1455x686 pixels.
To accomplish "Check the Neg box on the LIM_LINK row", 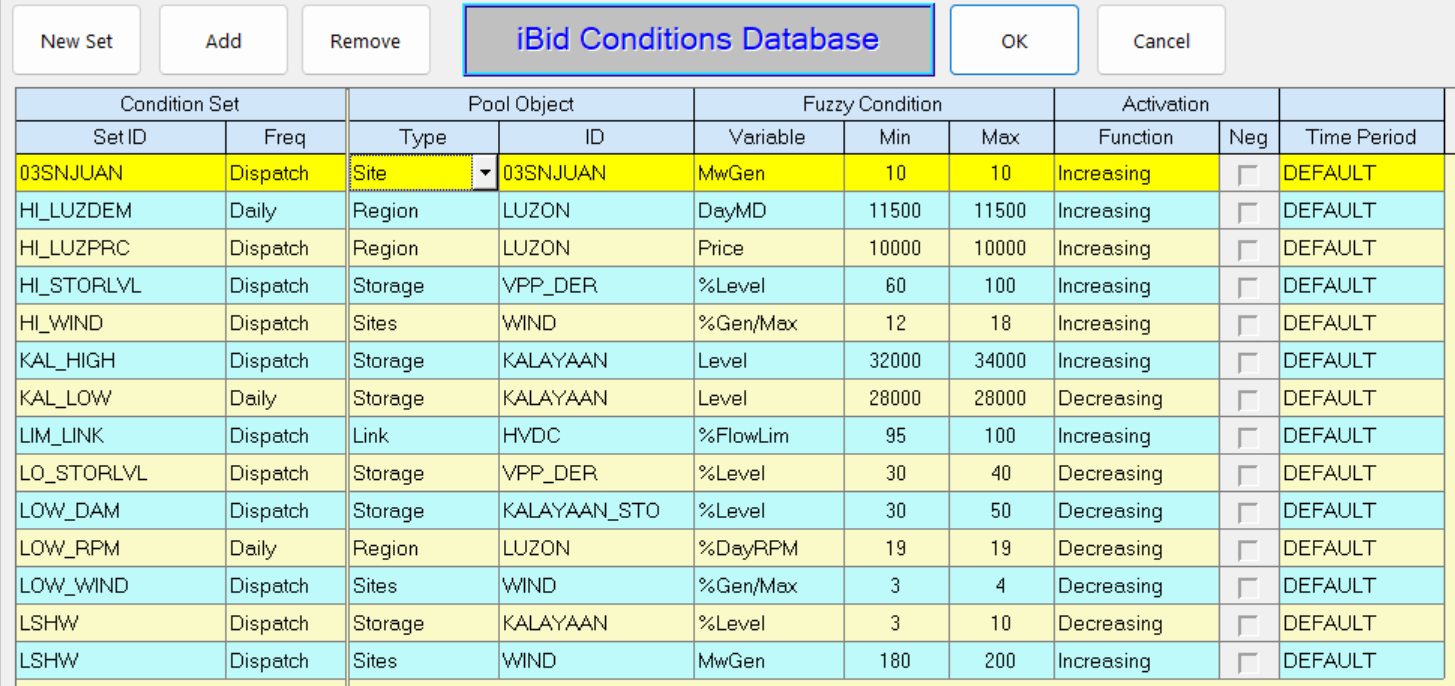I will 1248,435.
